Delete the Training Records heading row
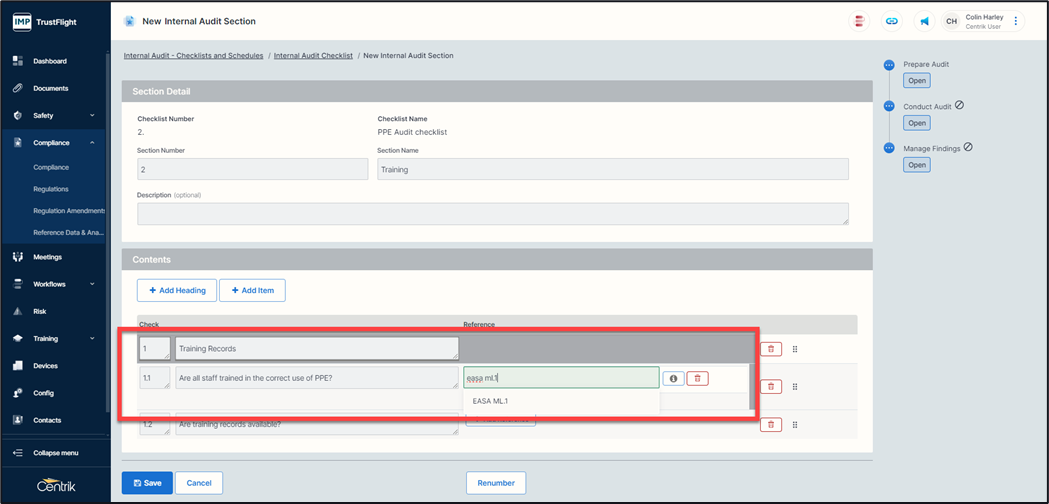Viewport: 1049px width, 504px height. click(x=770, y=349)
